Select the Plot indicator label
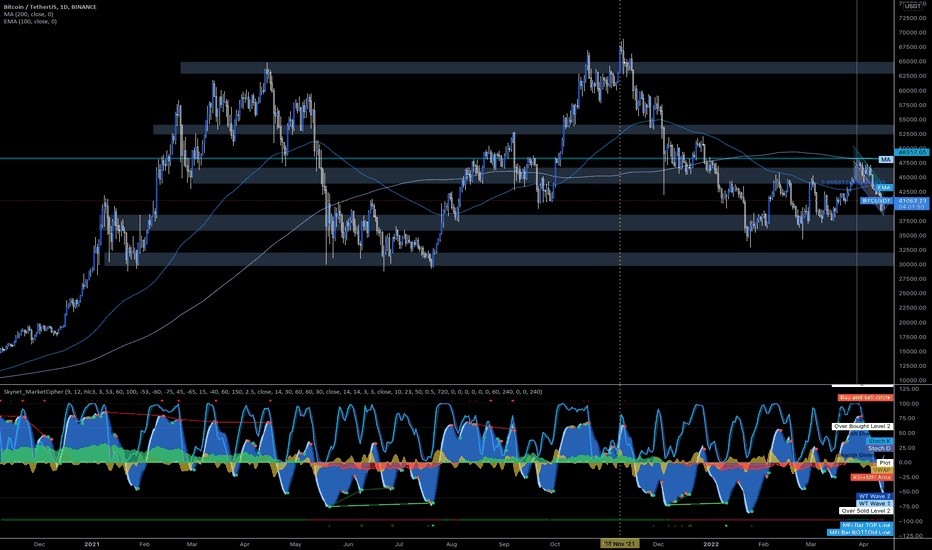Viewport: 932px width, 550px height. coord(885,463)
